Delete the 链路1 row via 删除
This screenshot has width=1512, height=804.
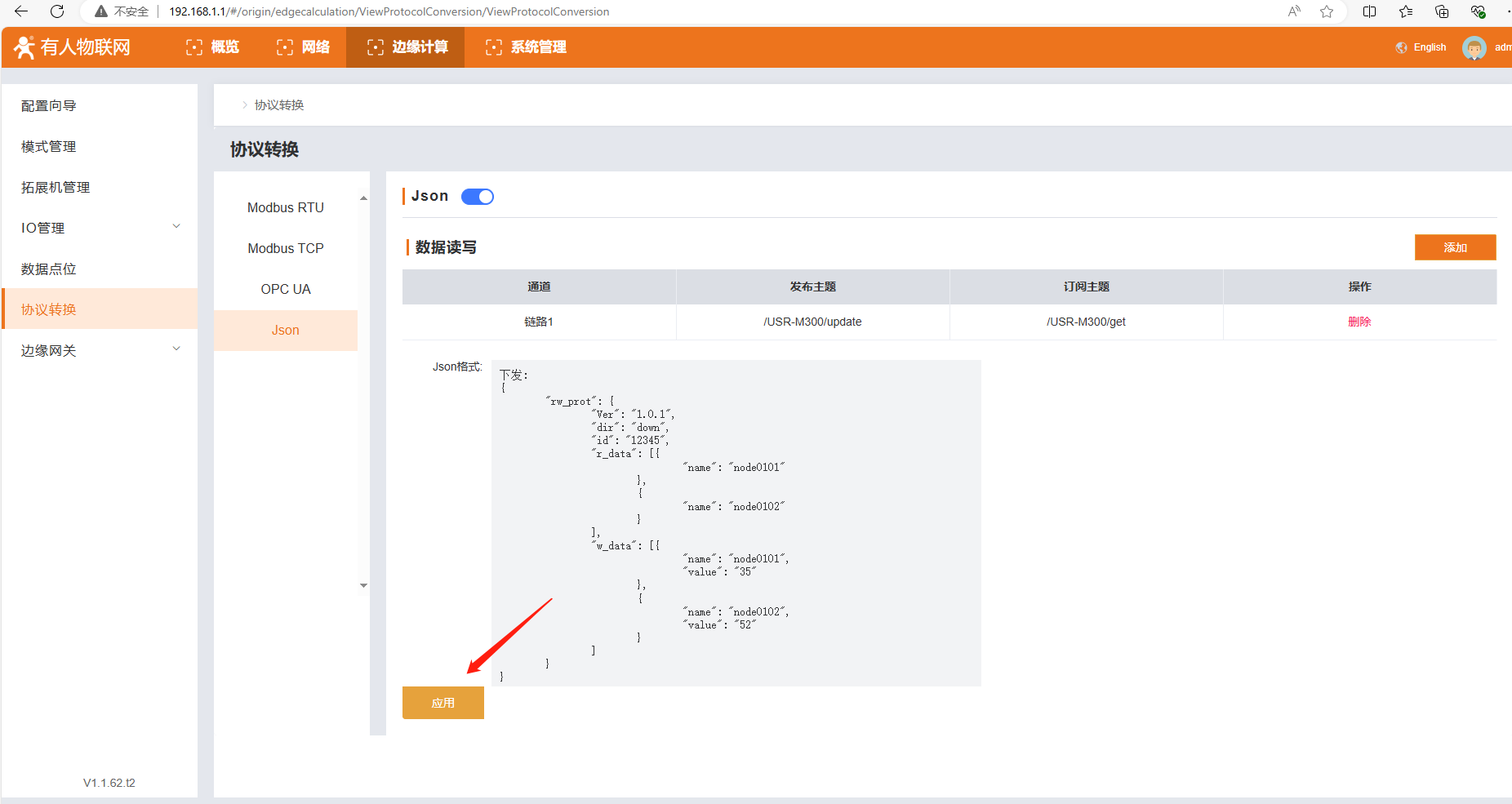[1359, 322]
